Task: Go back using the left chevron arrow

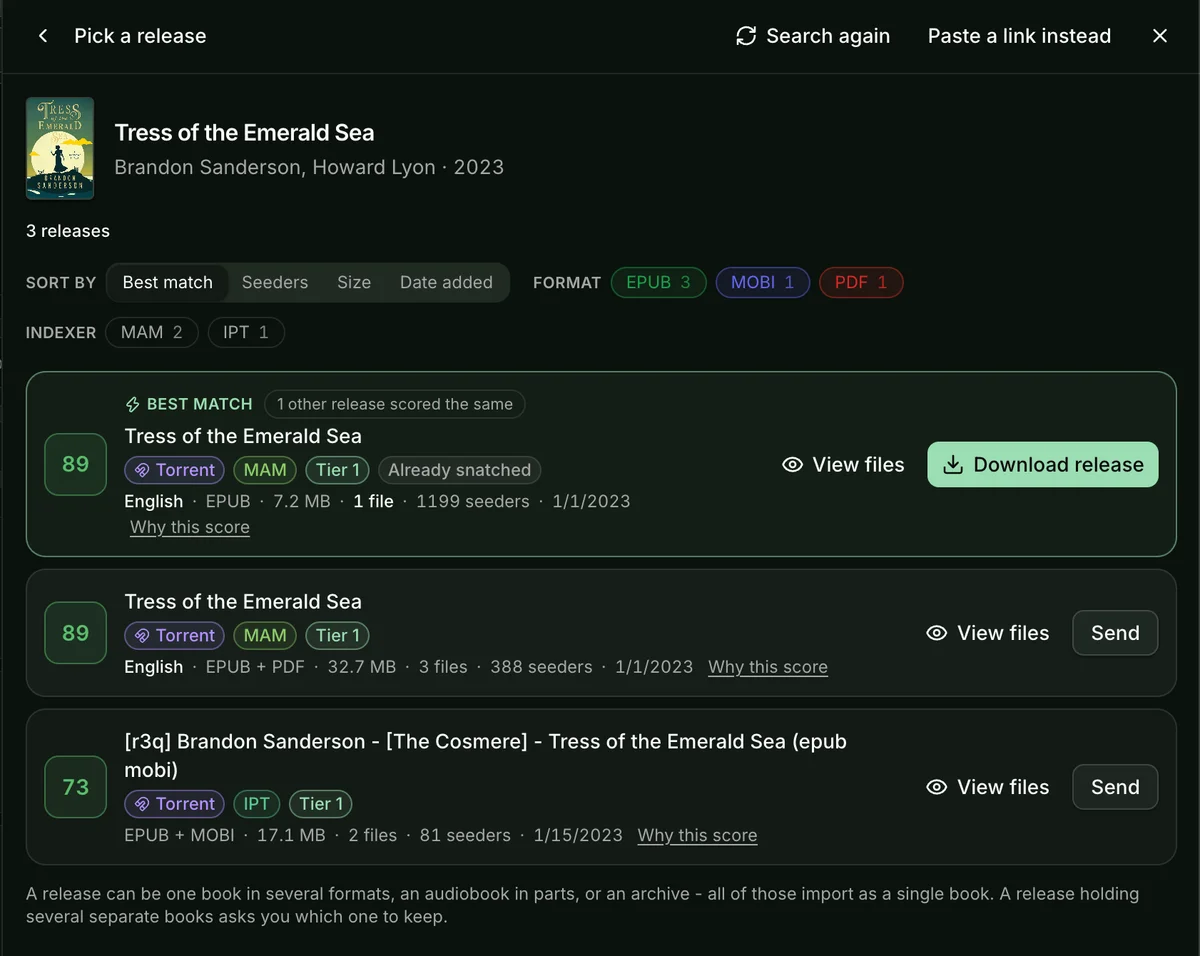Action: point(43,36)
